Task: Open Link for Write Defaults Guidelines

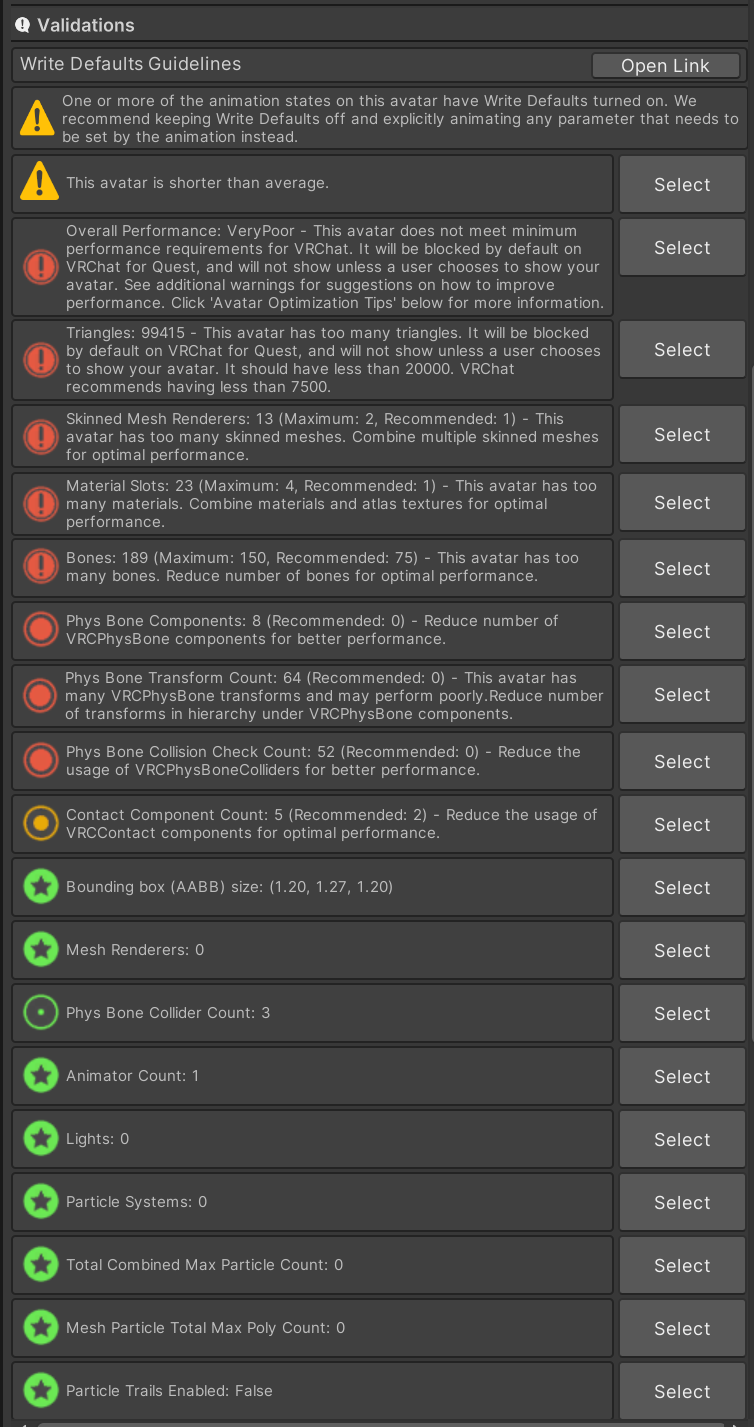Action: coord(665,66)
